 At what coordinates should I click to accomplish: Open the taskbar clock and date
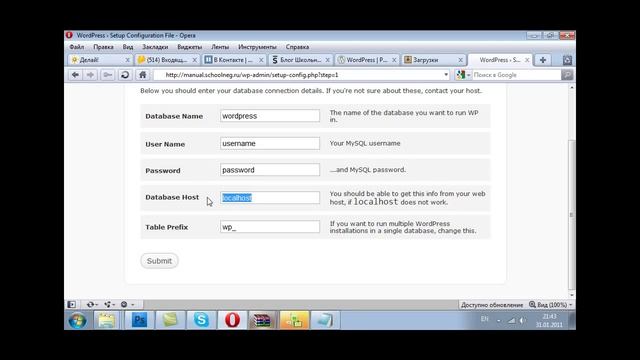[549, 320]
